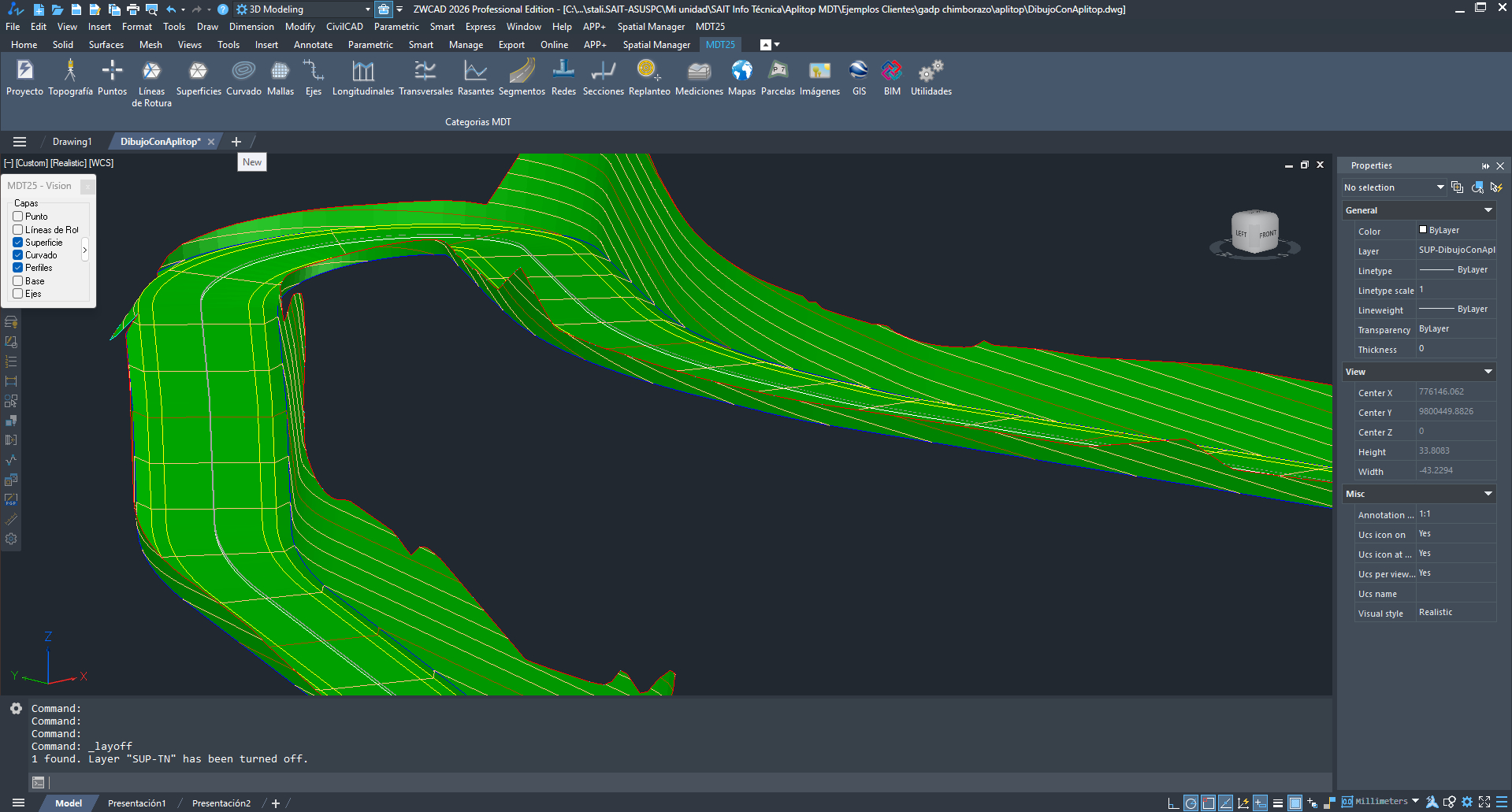Switch to the Drawing1 document tab
The width and height of the screenshot is (1512, 812).
72,142
